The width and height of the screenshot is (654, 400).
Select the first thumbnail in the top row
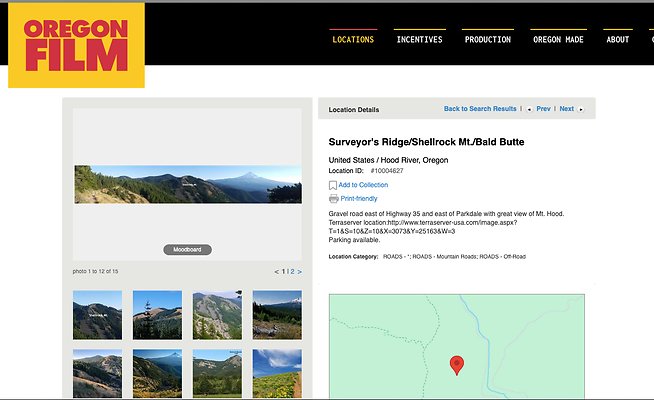pos(97,315)
